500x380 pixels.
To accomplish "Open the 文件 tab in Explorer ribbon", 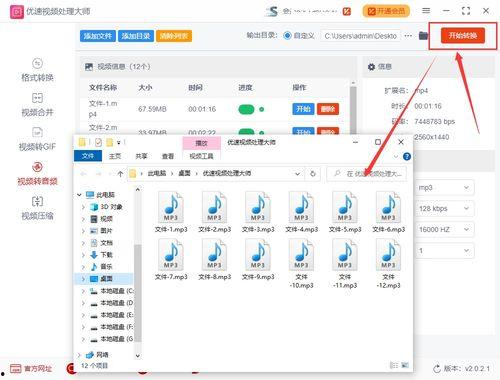I will click(x=88, y=156).
